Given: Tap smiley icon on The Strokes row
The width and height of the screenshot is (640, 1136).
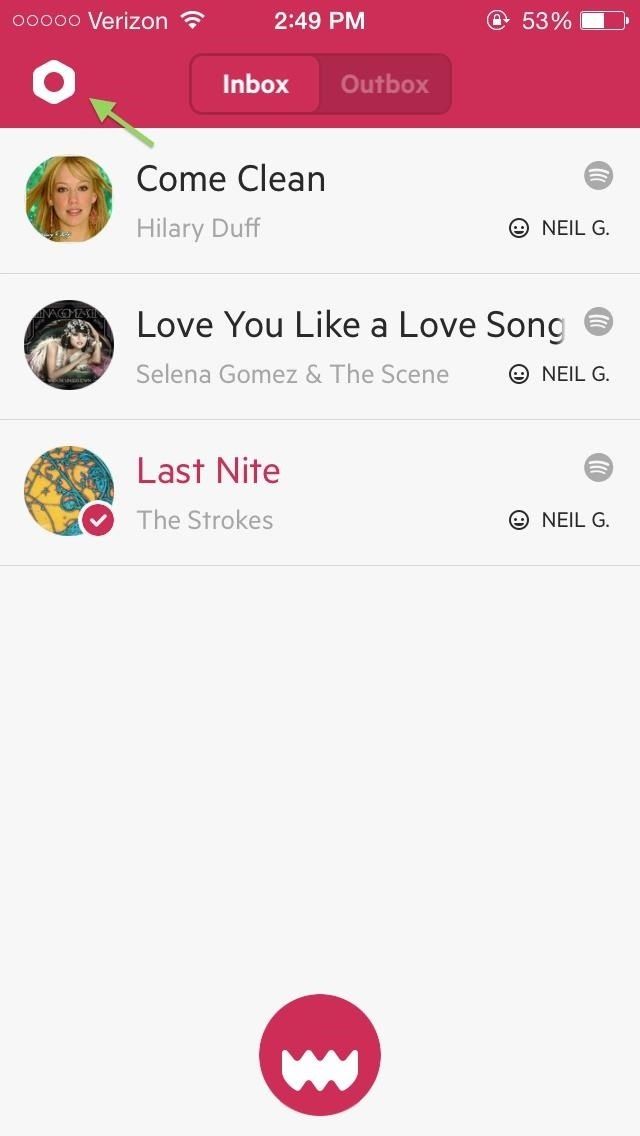Looking at the screenshot, I should click(x=519, y=520).
